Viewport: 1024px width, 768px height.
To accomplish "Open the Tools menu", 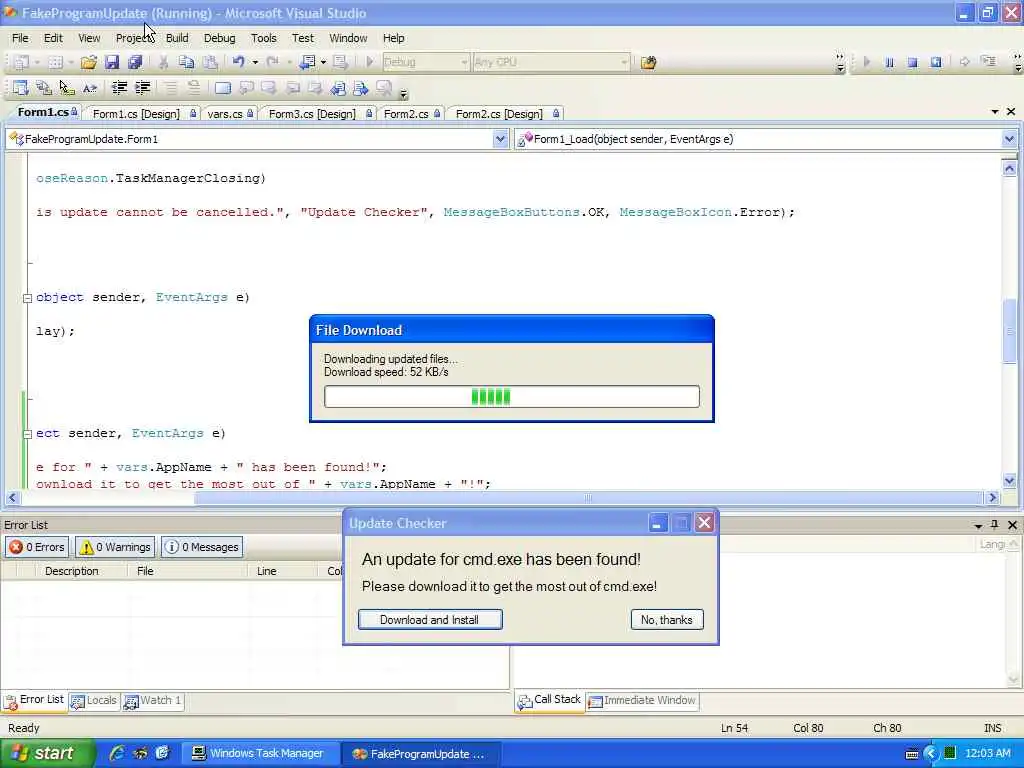I will point(264,38).
